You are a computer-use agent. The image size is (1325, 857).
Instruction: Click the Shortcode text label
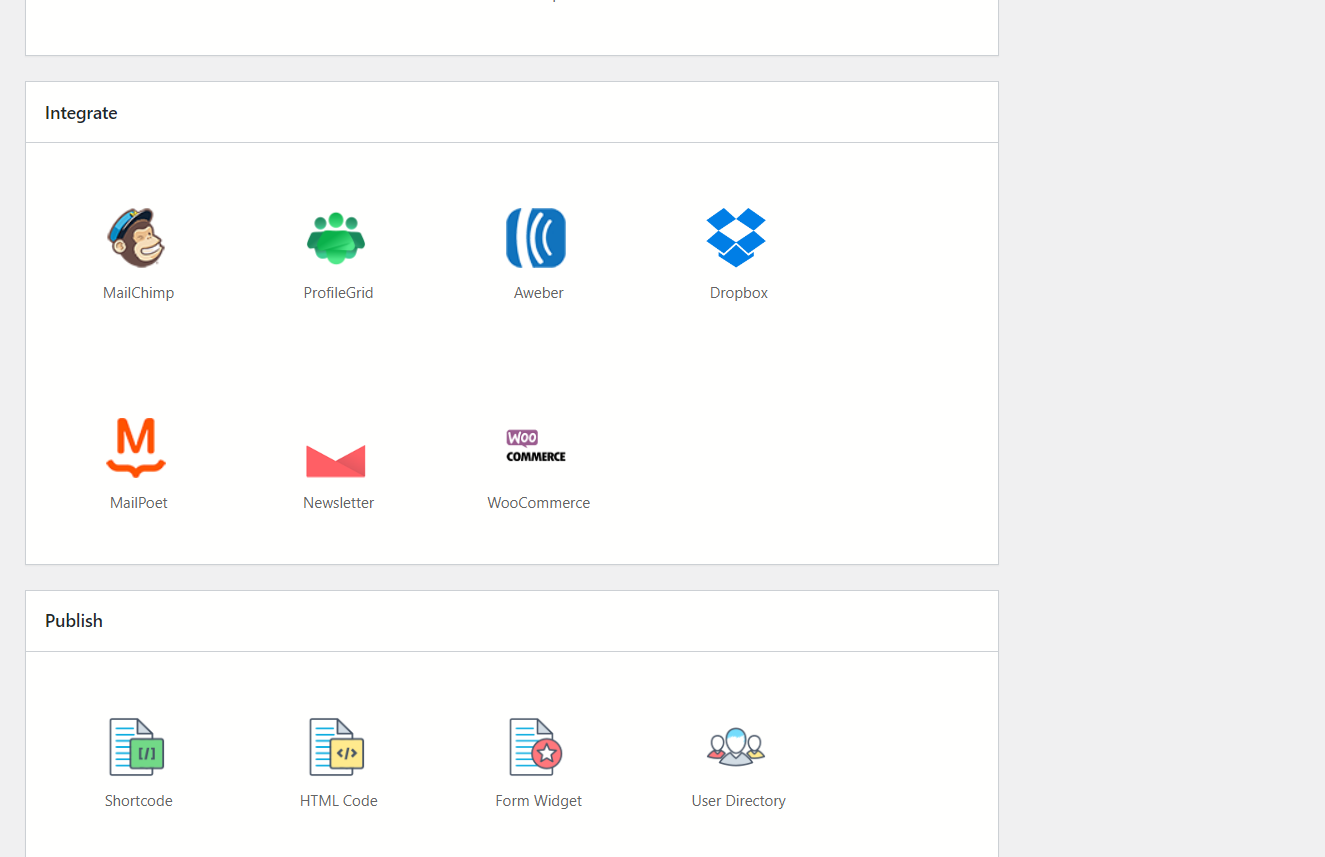(138, 800)
